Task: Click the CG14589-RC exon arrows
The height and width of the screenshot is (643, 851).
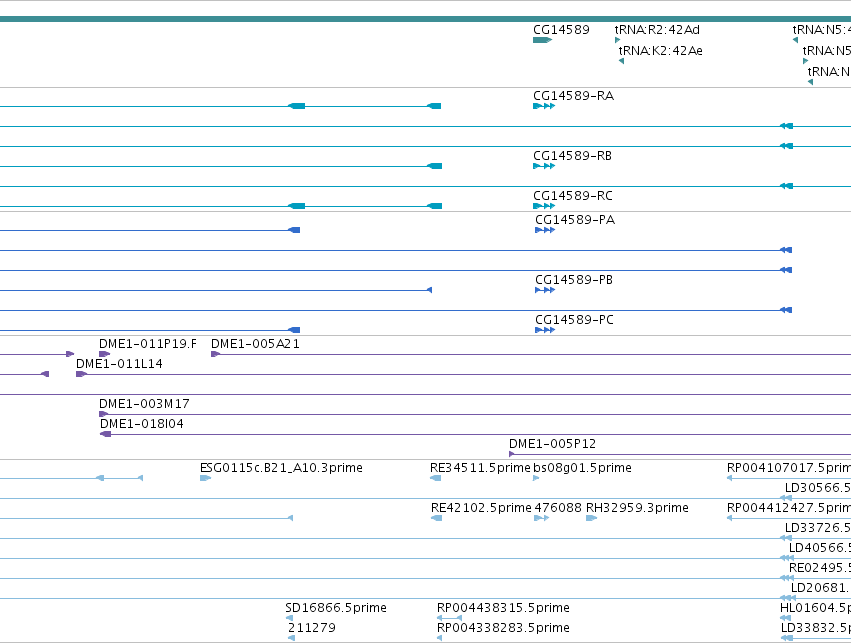Action: pyautogui.click(x=544, y=206)
